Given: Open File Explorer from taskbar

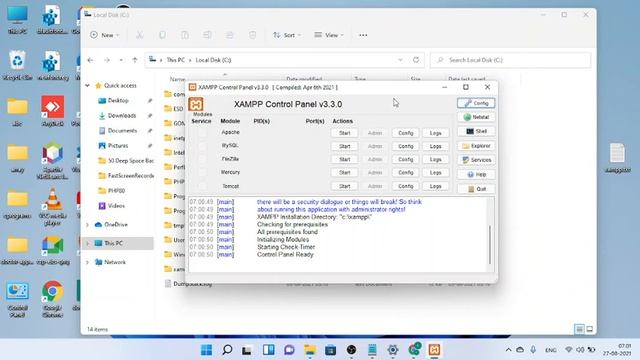Looking at the screenshot, I should coord(310,350).
